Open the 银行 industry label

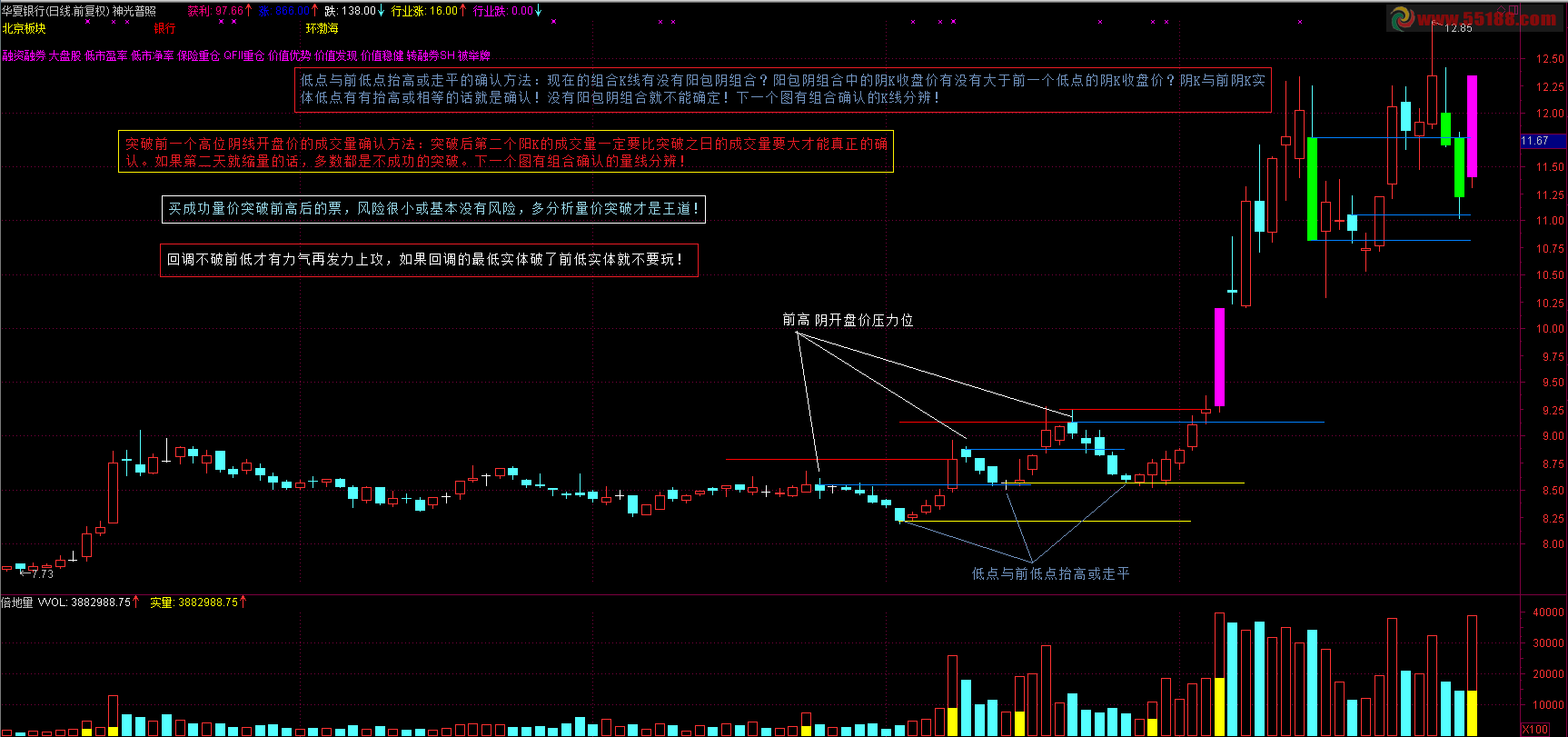[164, 28]
